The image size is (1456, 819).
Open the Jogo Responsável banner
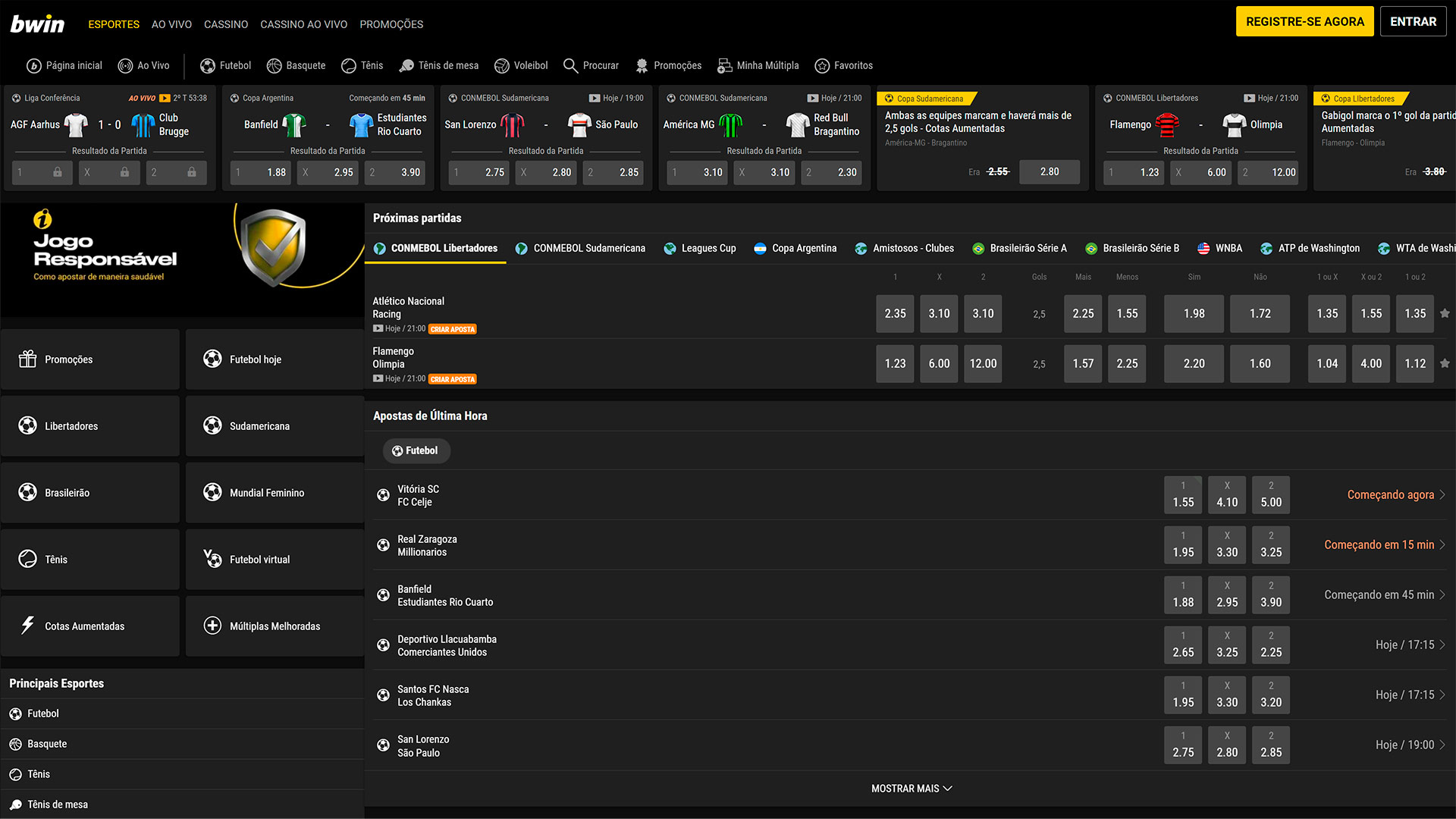click(x=182, y=259)
